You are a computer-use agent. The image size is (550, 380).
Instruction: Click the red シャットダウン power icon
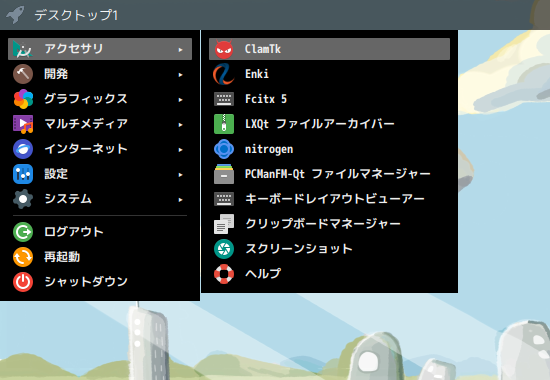tap(23, 282)
